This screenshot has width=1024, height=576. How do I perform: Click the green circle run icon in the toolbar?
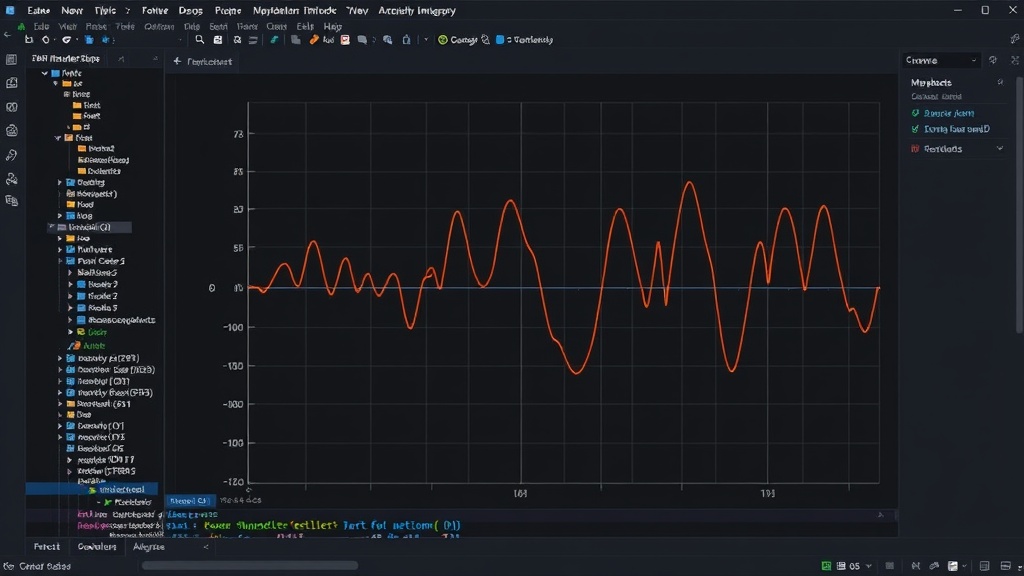(x=443, y=40)
